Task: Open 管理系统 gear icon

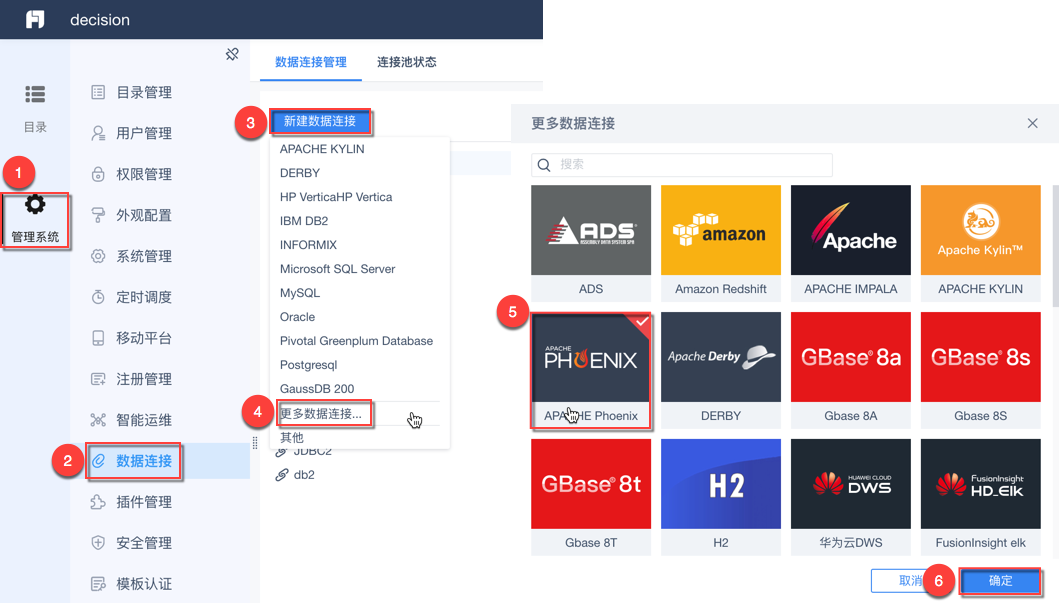Action: [x=35, y=204]
